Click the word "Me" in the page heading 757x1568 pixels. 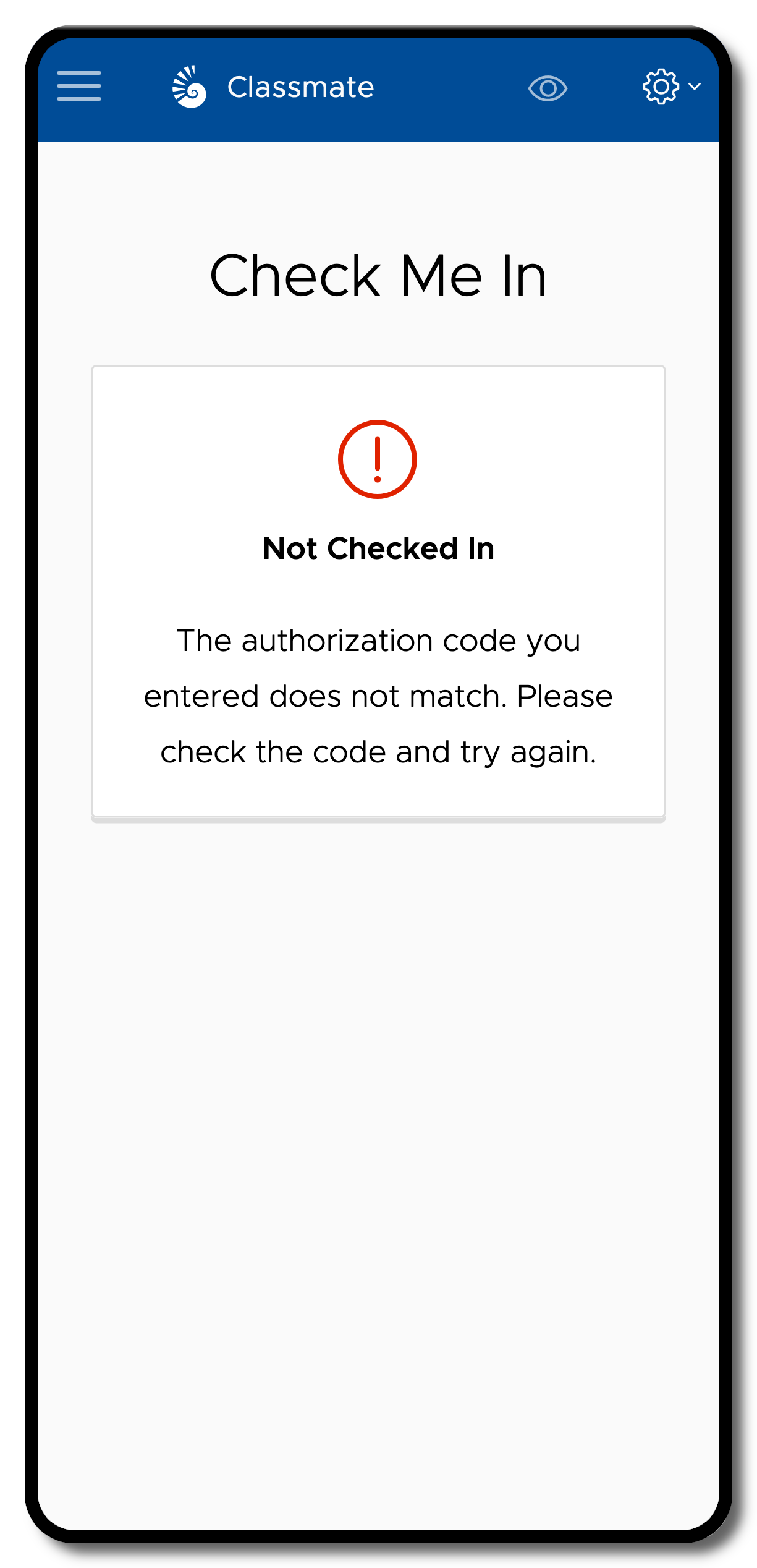pyautogui.click(x=441, y=276)
